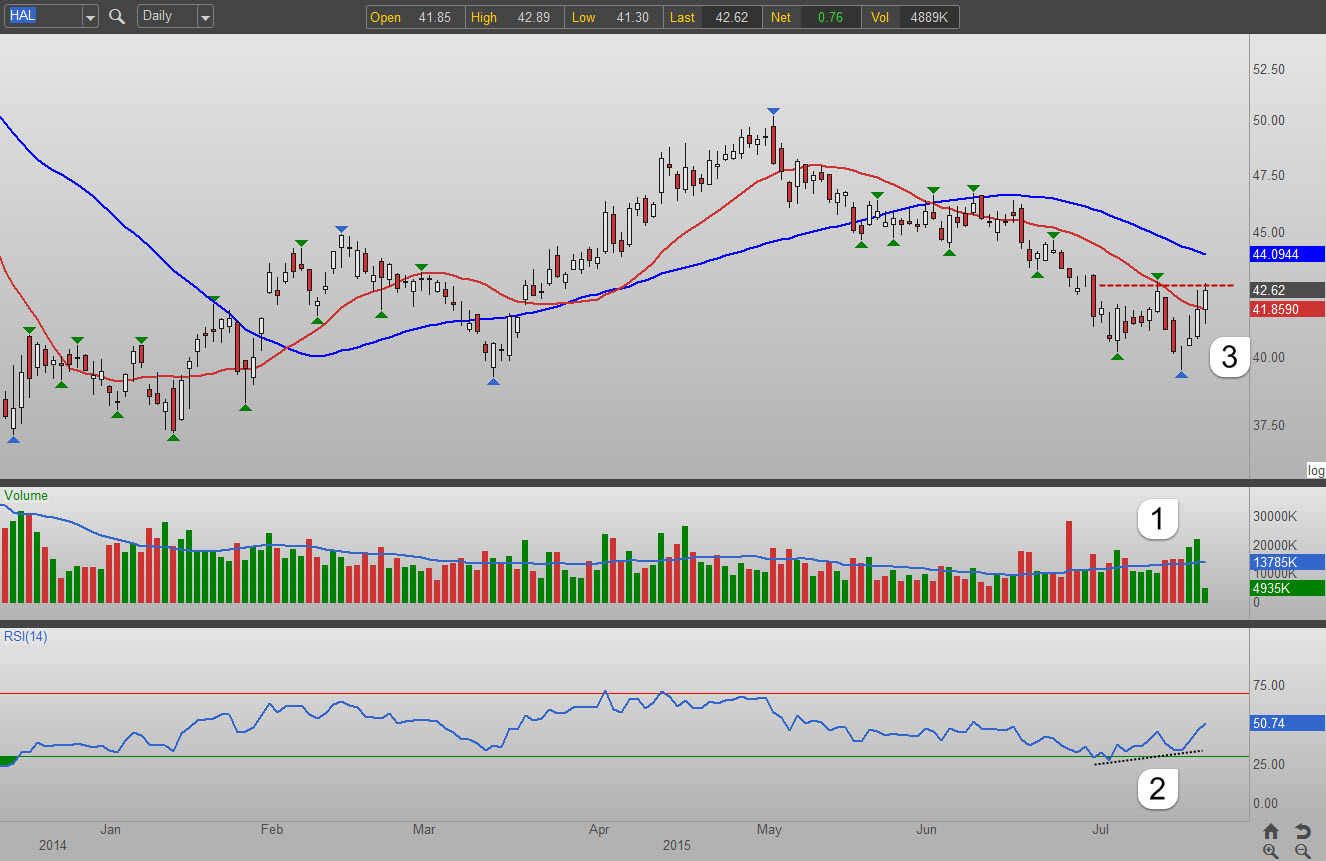
Task: Expand the Daily timeframe dropdown
Action: tap(205, 17)
